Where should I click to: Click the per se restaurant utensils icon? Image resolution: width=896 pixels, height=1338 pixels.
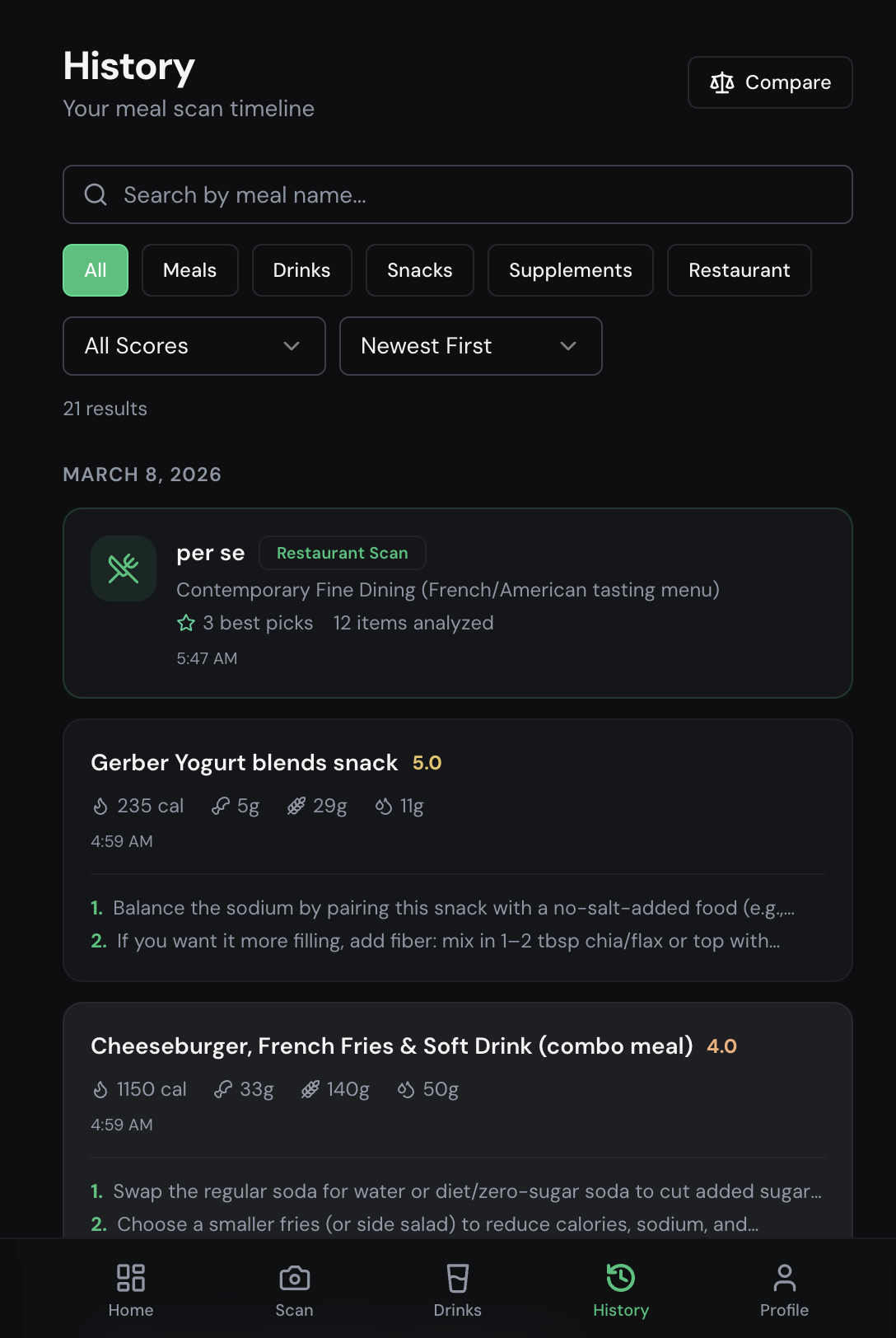[x=124, y=568]
